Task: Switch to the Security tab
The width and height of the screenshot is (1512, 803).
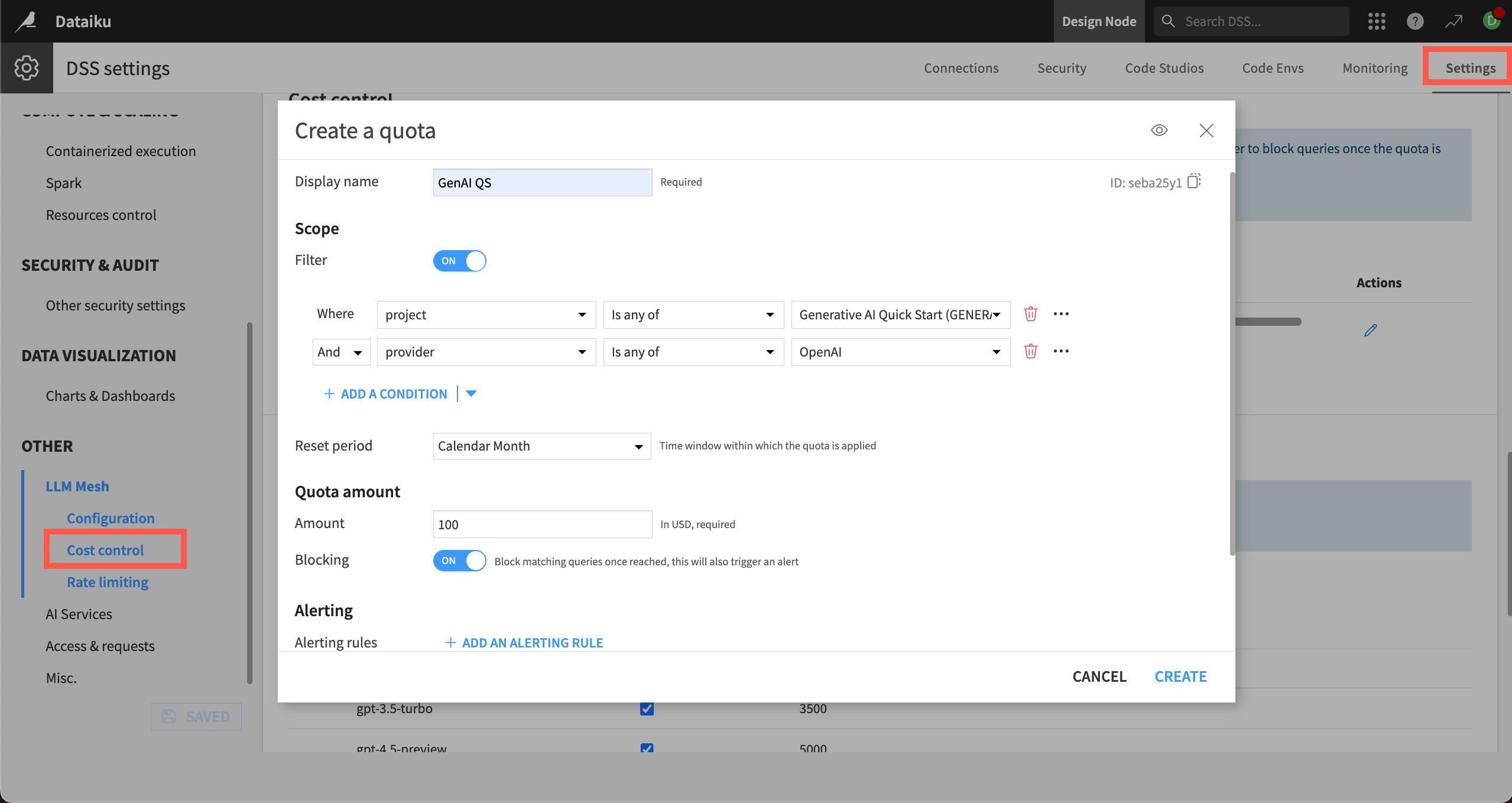Action: [x=1062, y=67]
